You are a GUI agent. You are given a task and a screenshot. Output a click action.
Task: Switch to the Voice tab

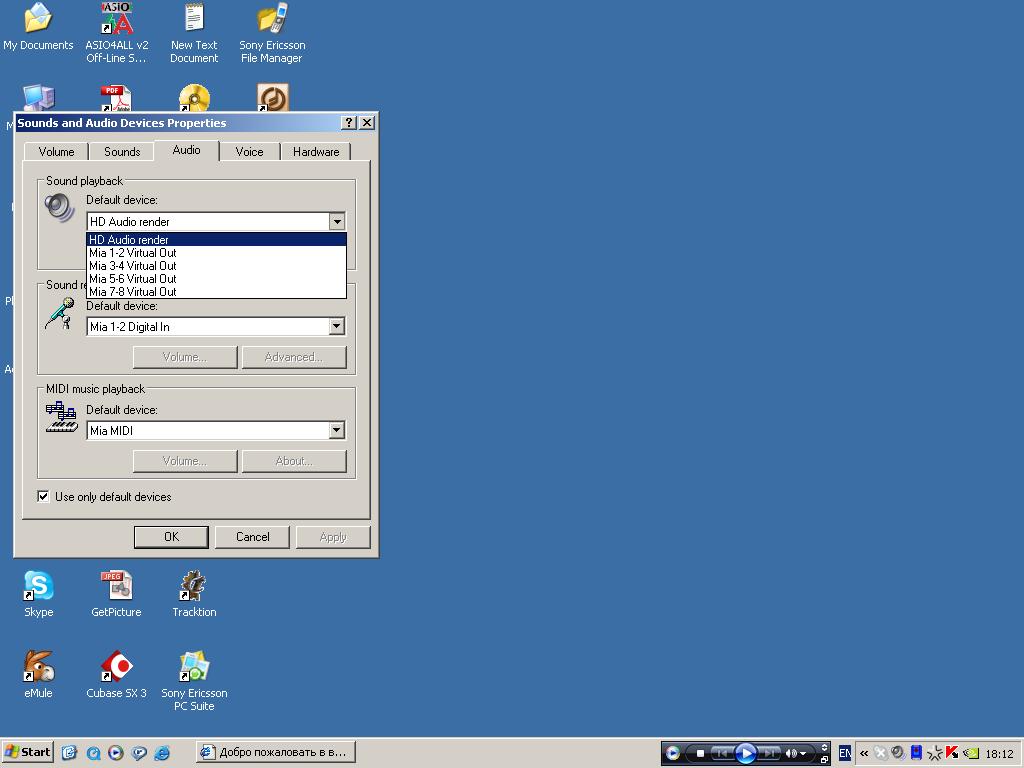tap(249, 152)
